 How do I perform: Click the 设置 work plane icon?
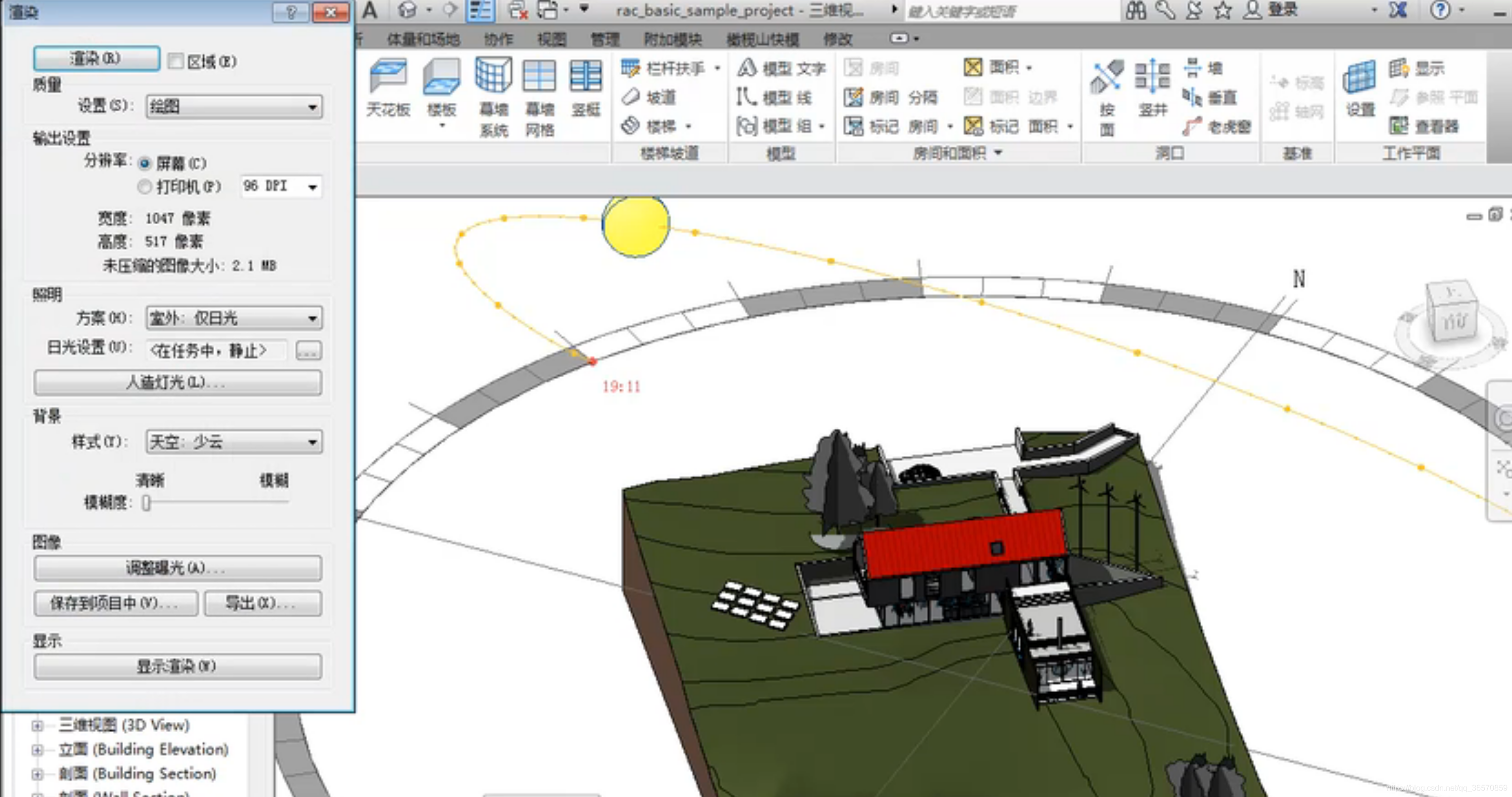point(1359,78)
